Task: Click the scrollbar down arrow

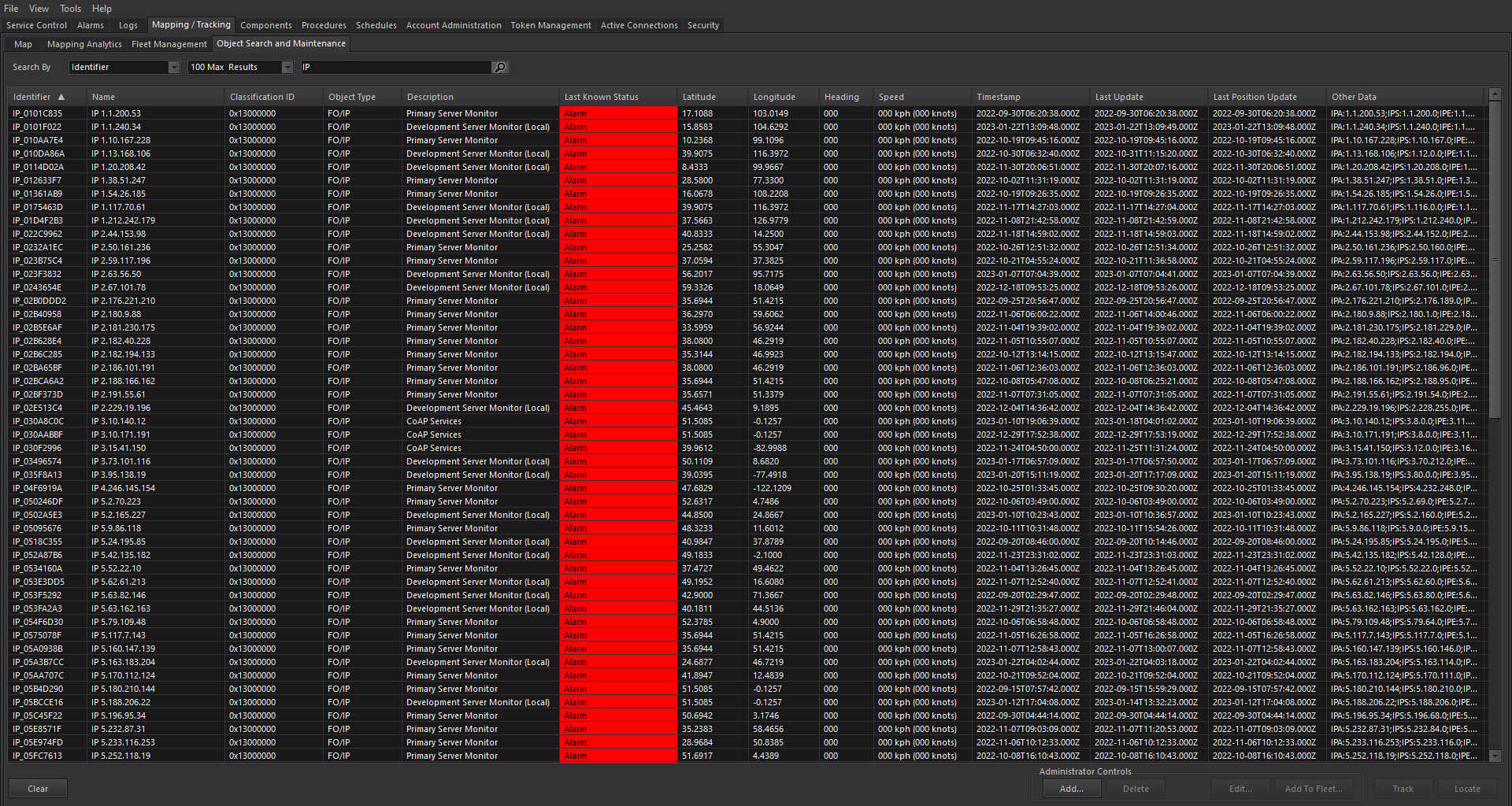Action: coord(1495,756)
